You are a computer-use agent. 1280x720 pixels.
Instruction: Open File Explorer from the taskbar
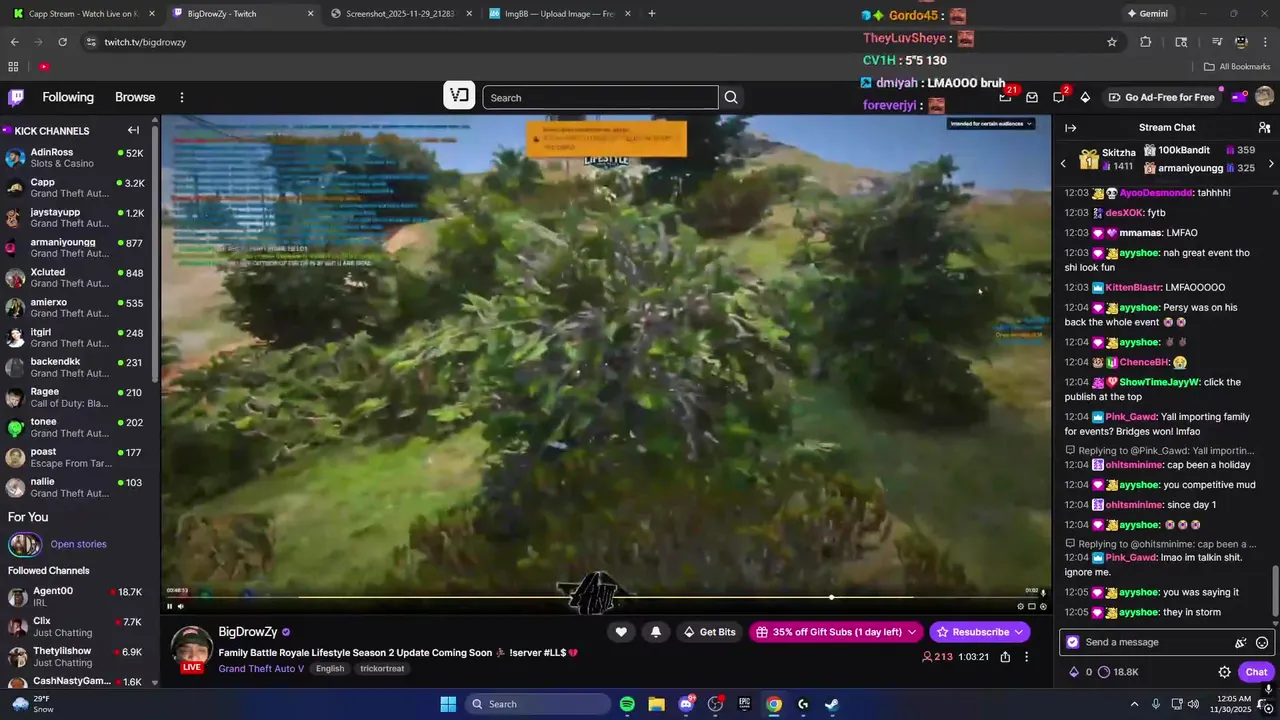tap(656, 704)
